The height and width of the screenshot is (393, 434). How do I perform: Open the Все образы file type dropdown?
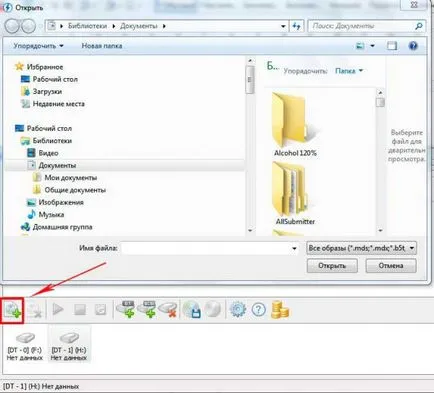click(361, 248)
